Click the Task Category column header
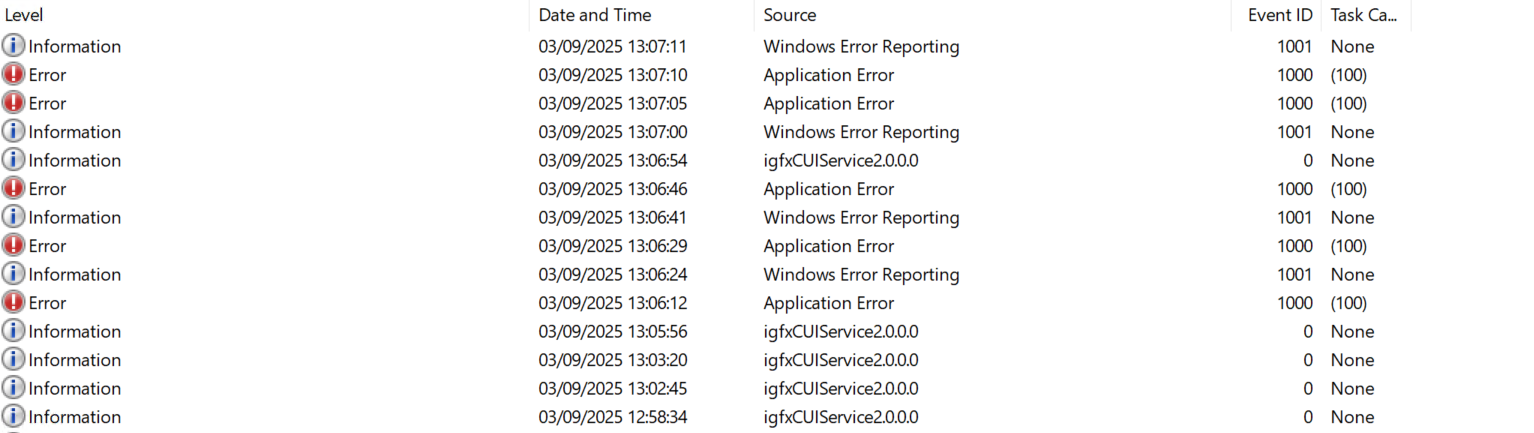The image size is (1534, 433). point(1366,15)
